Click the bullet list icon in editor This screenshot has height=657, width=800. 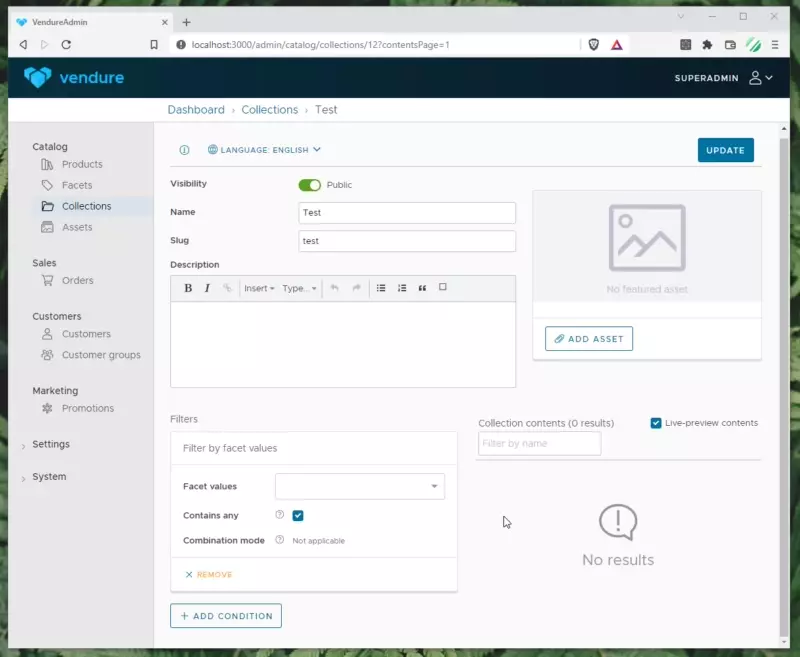click(x=381, y=288)
